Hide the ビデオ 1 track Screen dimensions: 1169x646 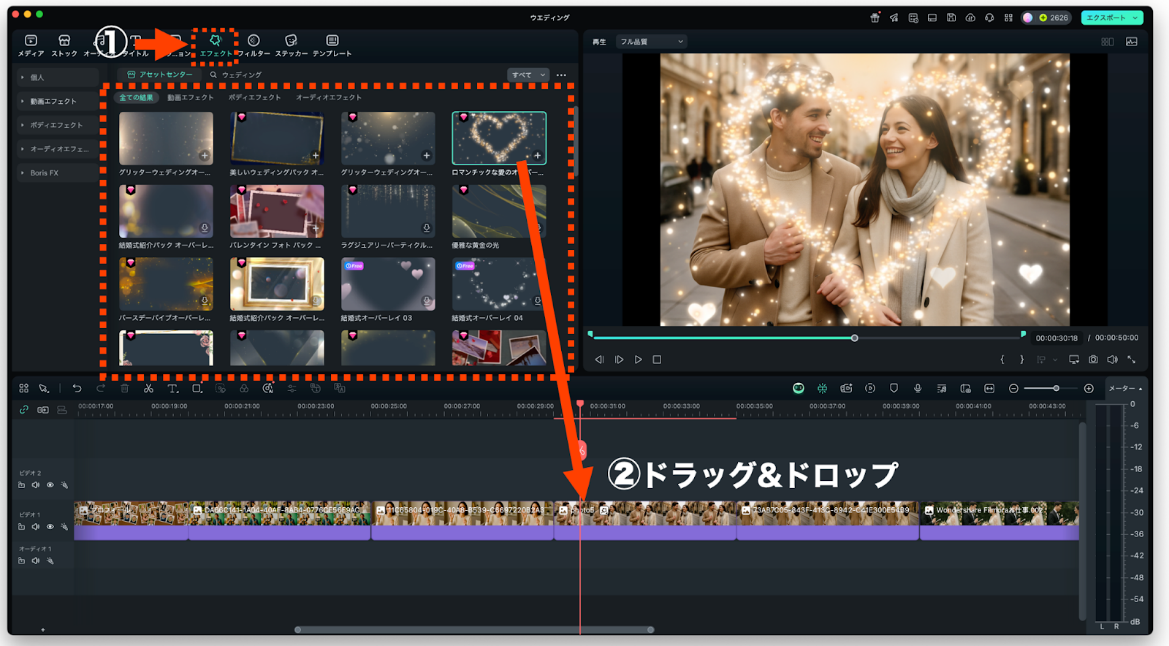(50, 527)
